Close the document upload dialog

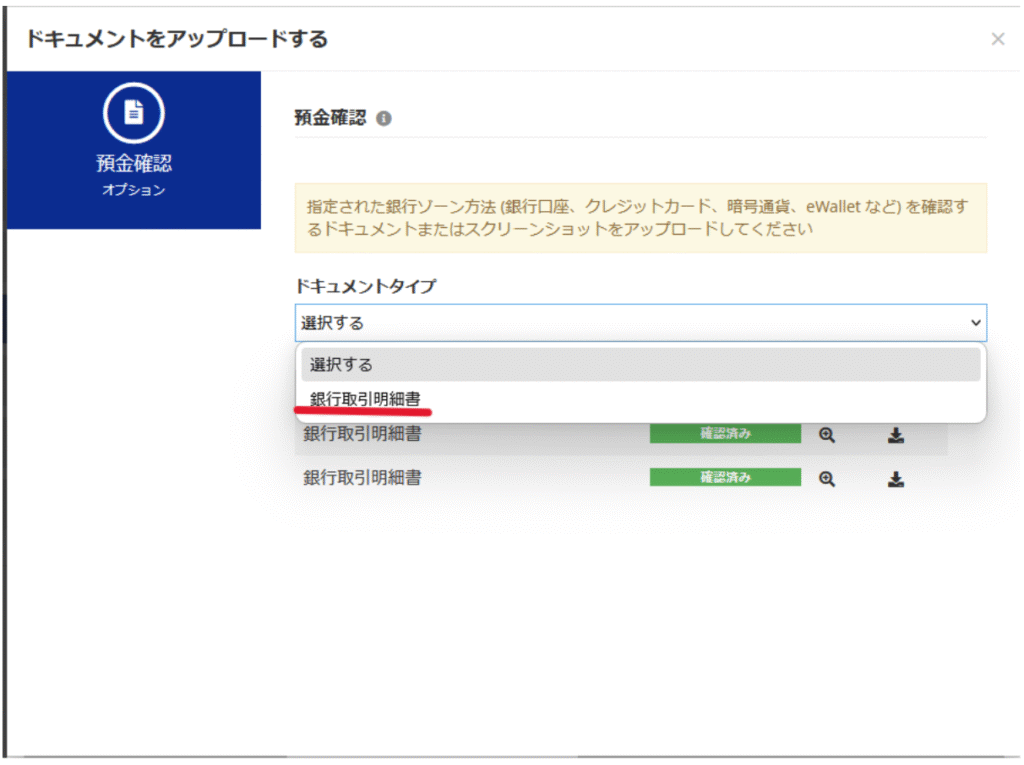pyautogui.click(x=997, y=39)
